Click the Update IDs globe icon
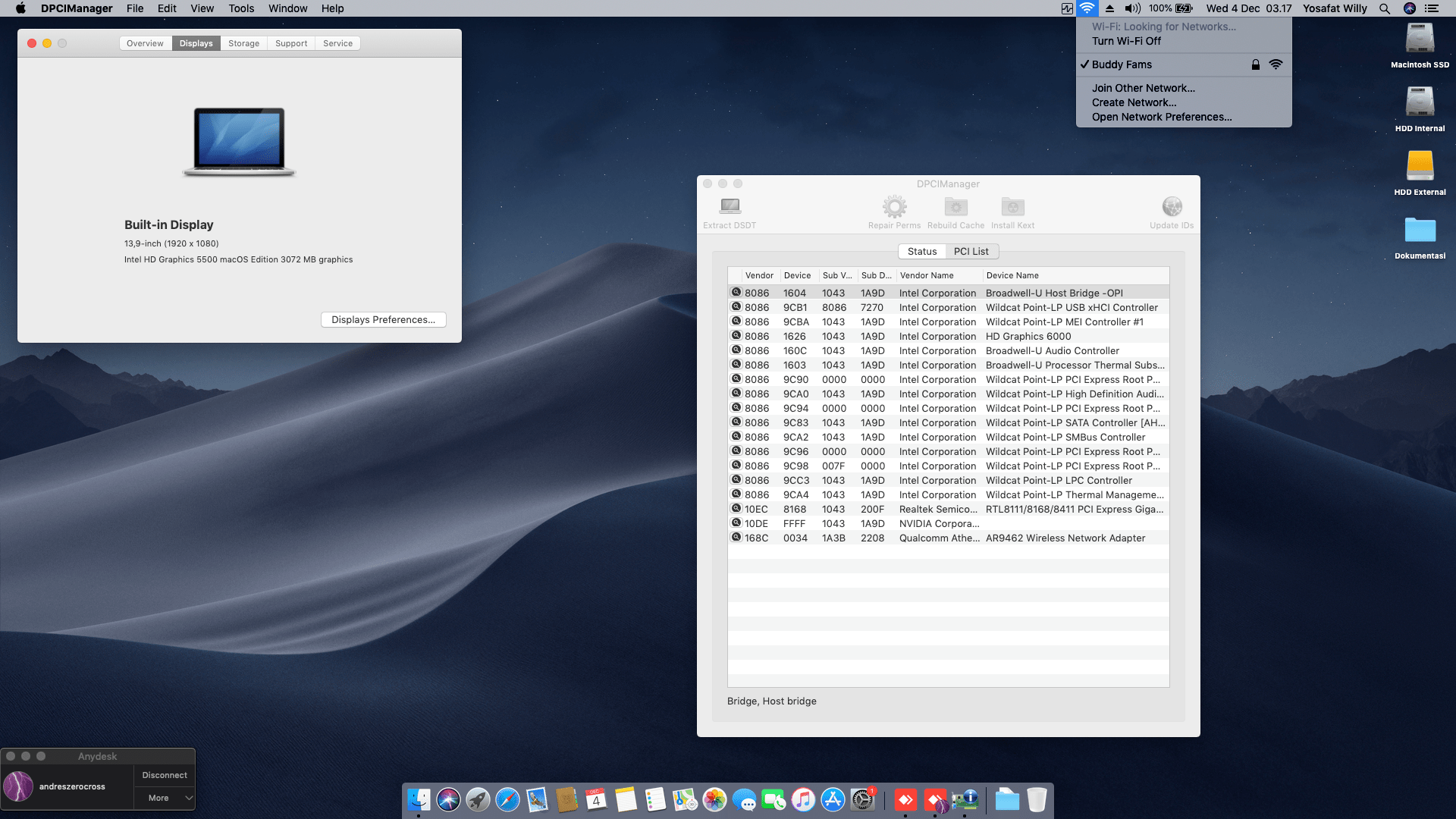The image size is (1456, 819). pyautogui.click(x=1172, y=207)
